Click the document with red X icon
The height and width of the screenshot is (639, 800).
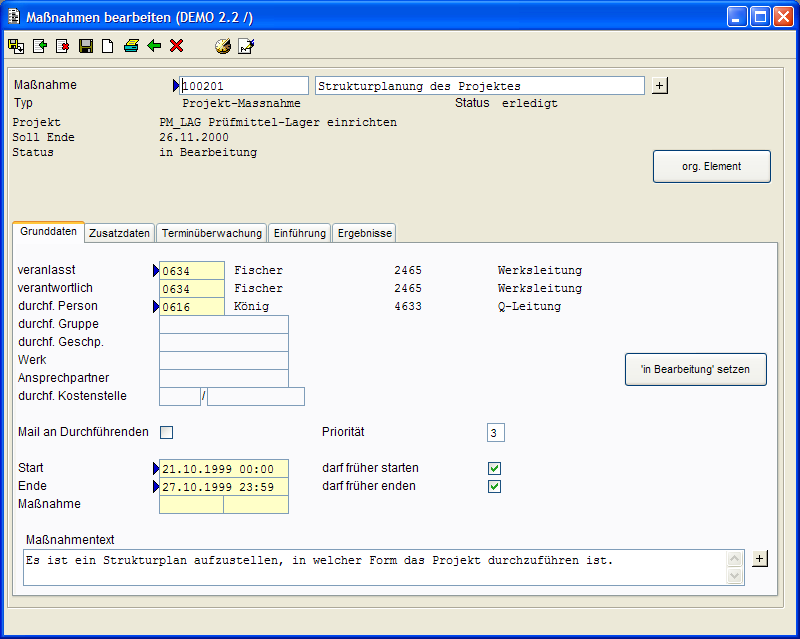[62, 46]
